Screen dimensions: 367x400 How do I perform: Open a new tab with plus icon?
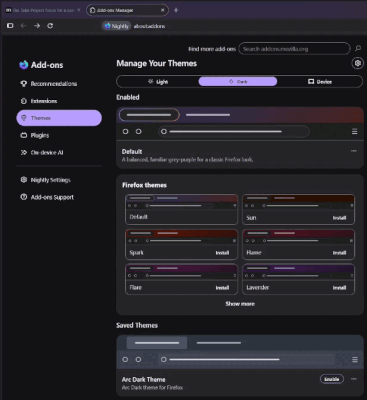click(176, 10)
